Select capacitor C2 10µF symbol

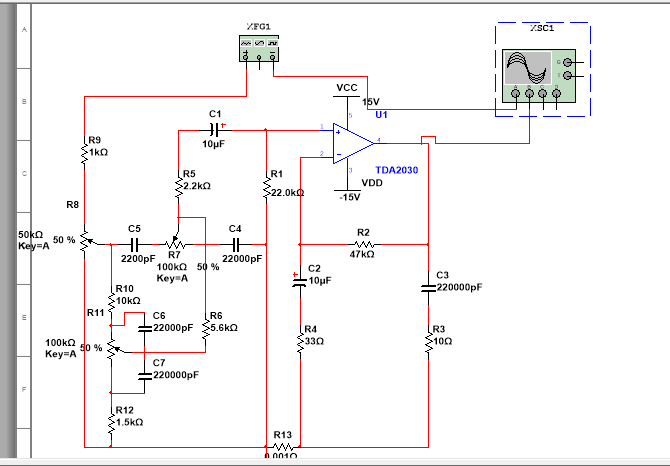pyautogui.click(x=299, y=281)
